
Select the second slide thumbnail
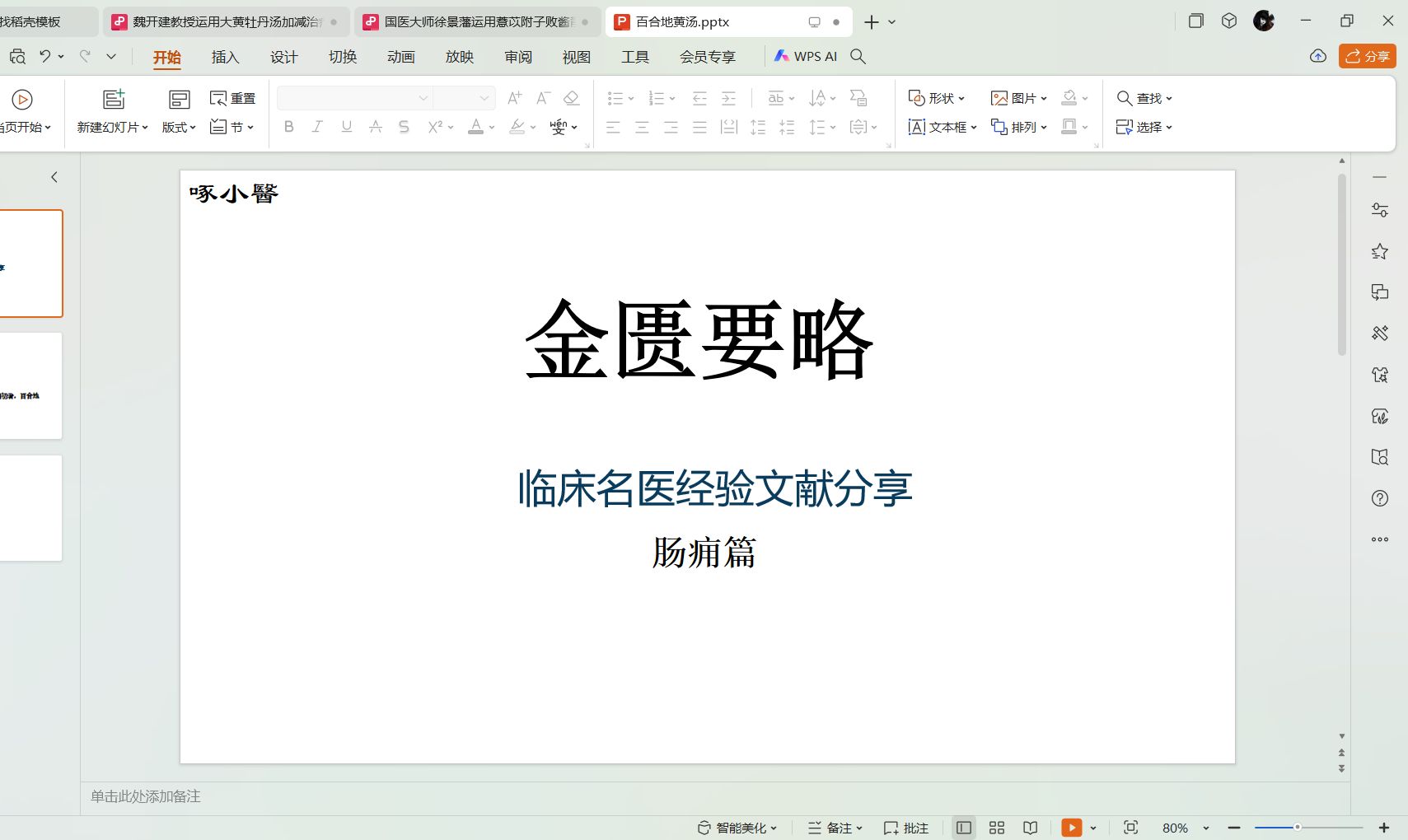pyautogui.click(x=30, y=385)
